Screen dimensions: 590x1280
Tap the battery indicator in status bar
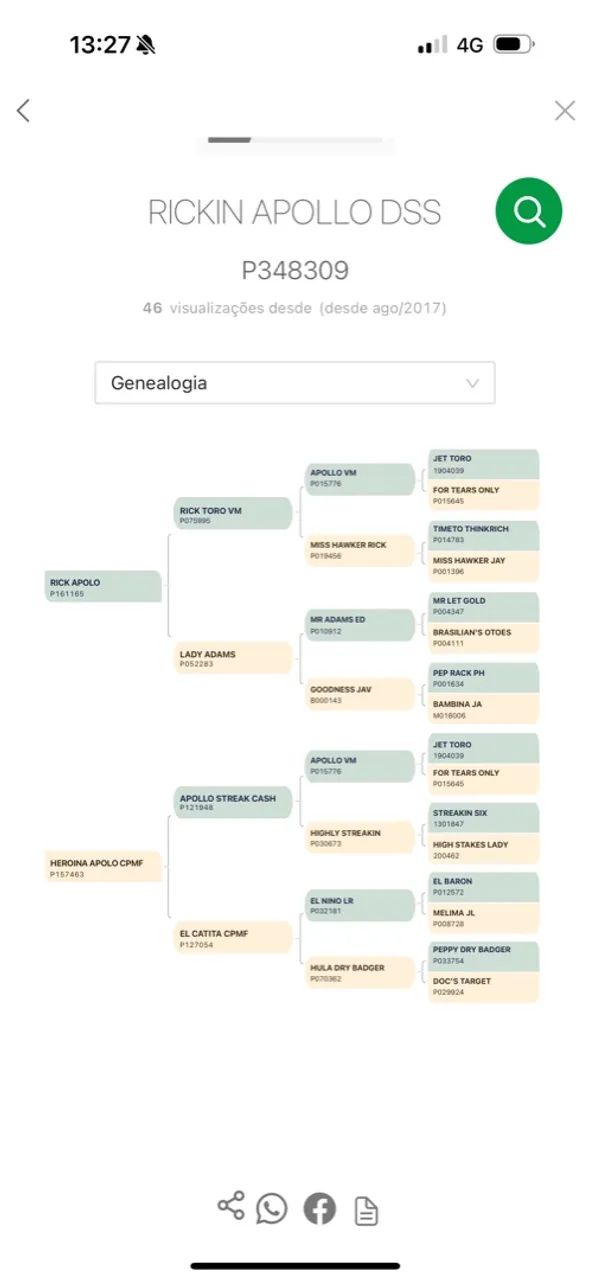coord(514,45)
